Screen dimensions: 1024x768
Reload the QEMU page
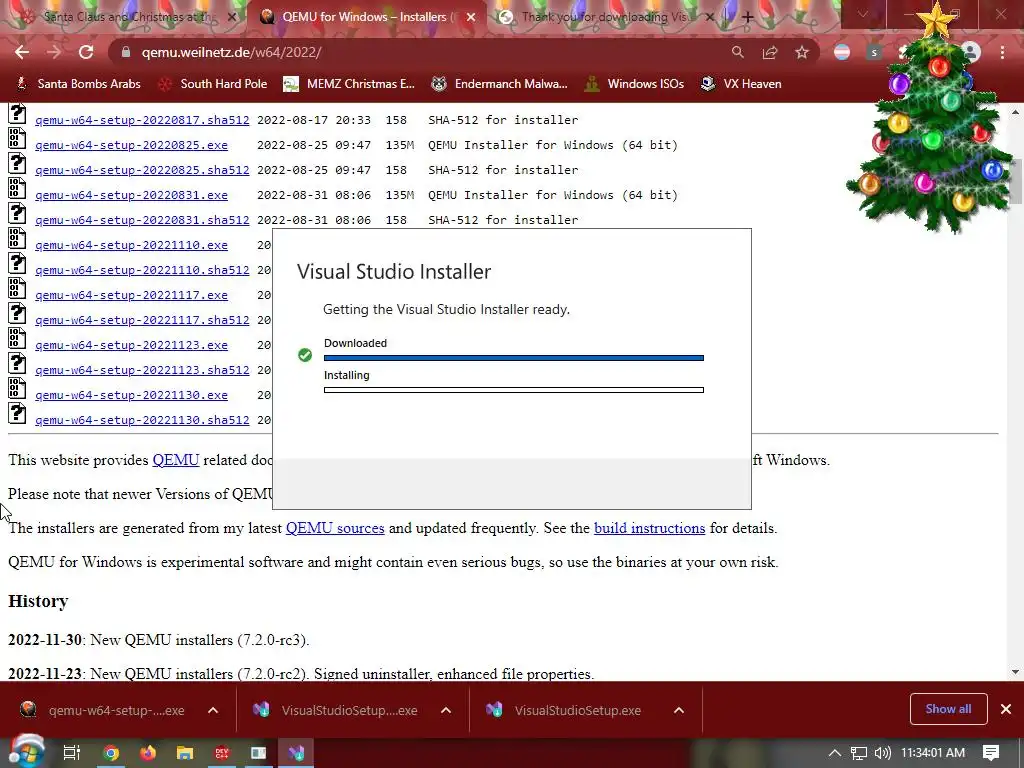point(86,52)
